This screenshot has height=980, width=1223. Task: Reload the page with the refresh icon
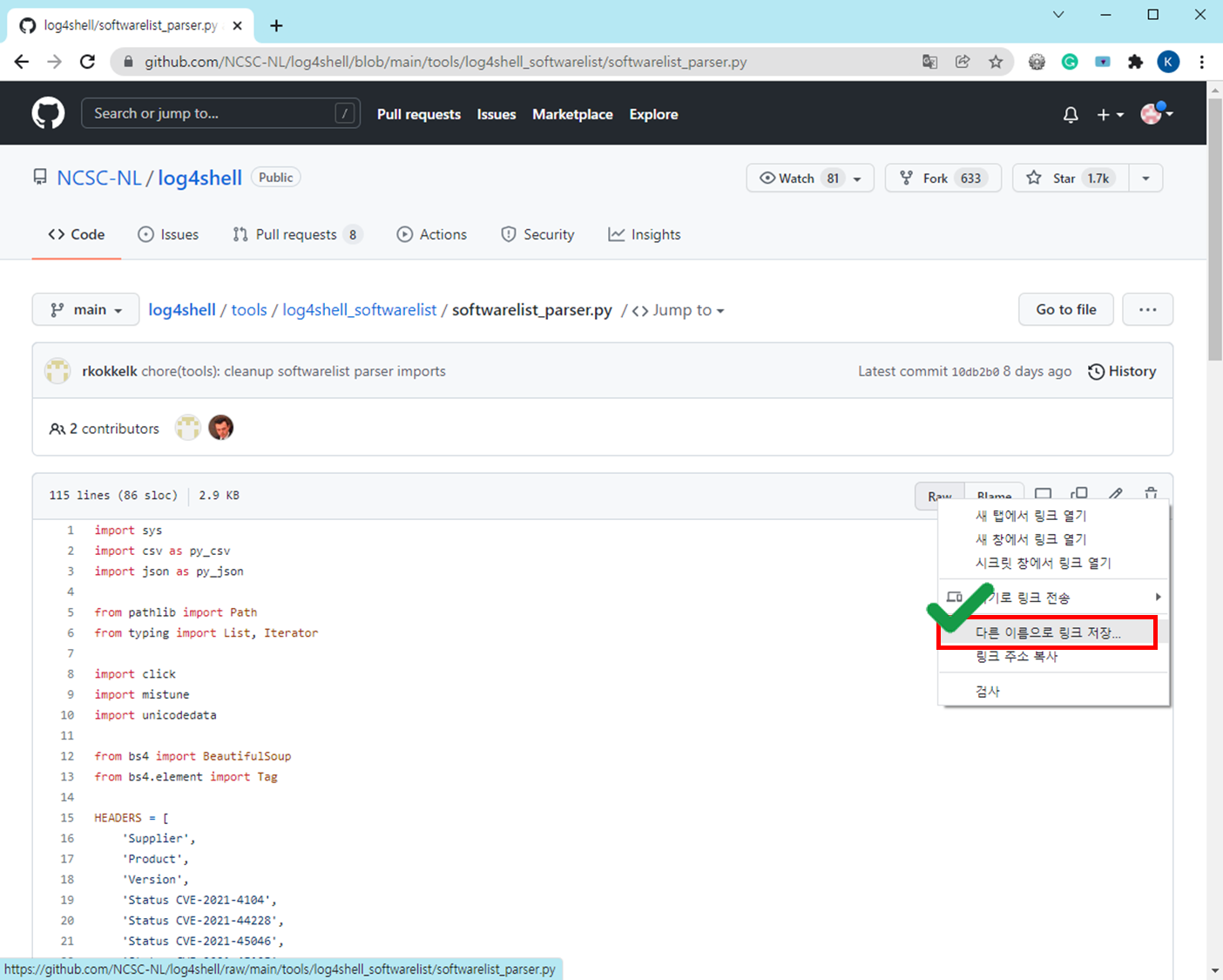tap(87, 61)
